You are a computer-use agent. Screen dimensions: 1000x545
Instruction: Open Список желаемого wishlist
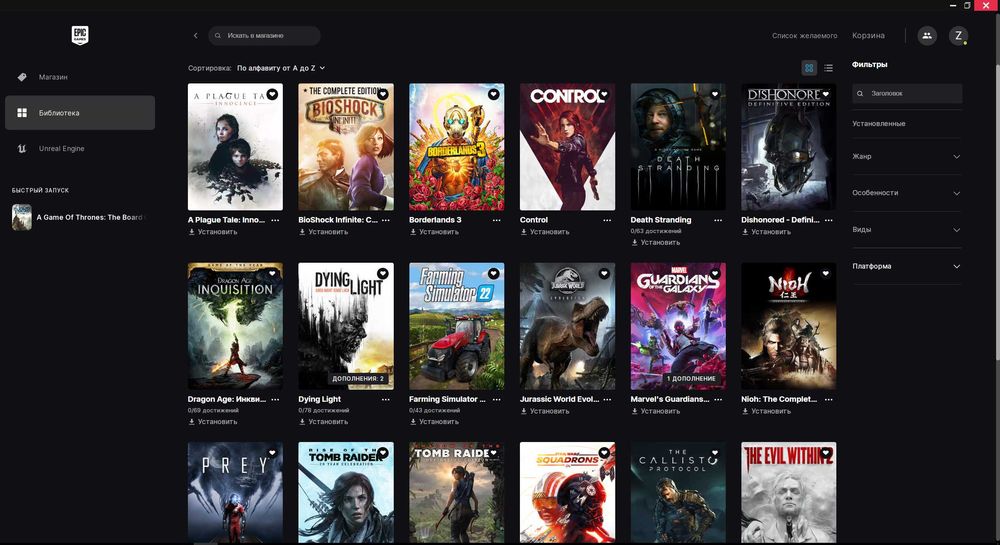coord(804,36)
